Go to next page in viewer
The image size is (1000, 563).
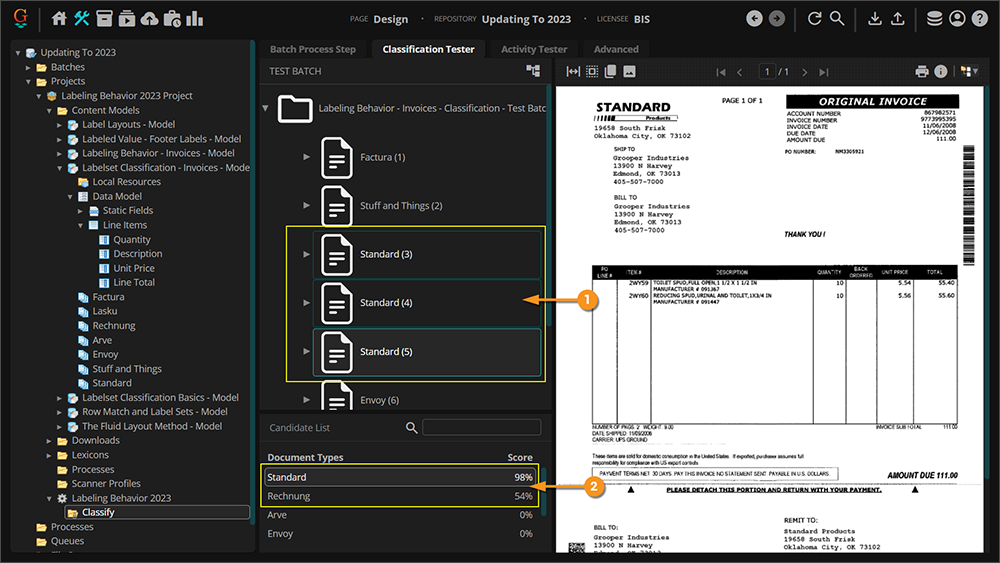click(x=803, y=72)
